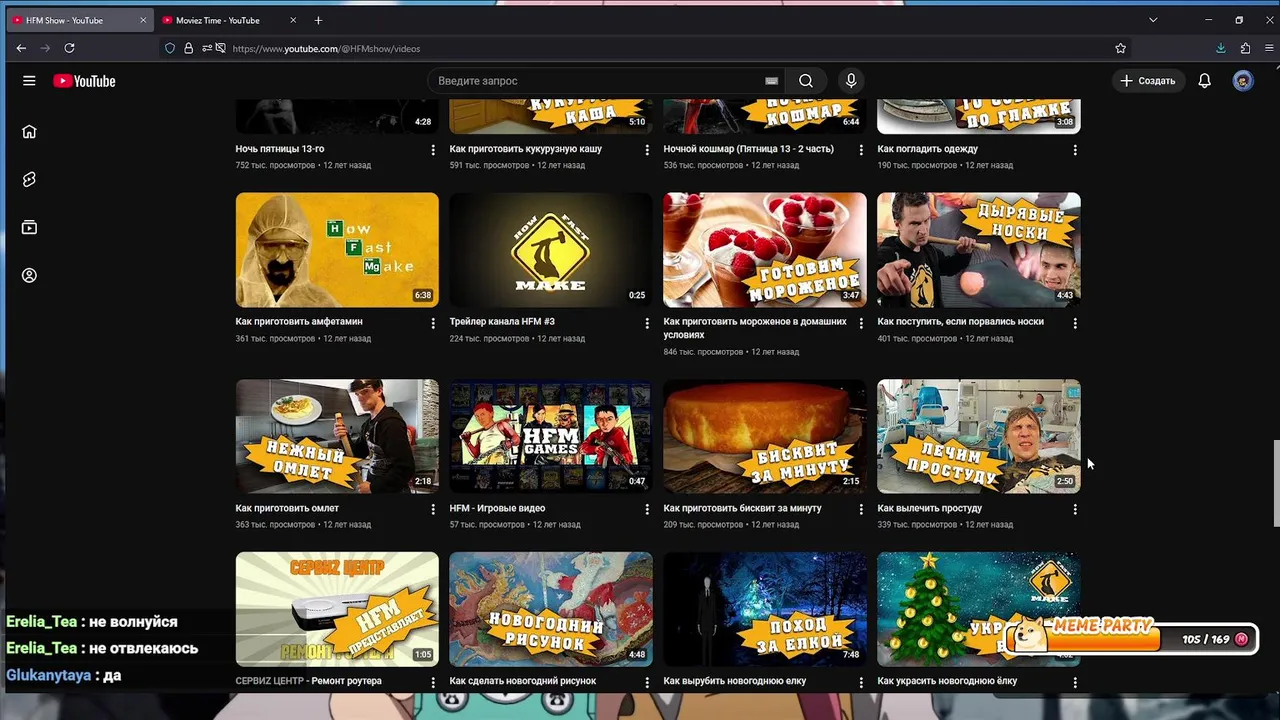Open Shorts in the sidebar
The height and width of the screenshot is (720, 1280).
coord(29,179)
